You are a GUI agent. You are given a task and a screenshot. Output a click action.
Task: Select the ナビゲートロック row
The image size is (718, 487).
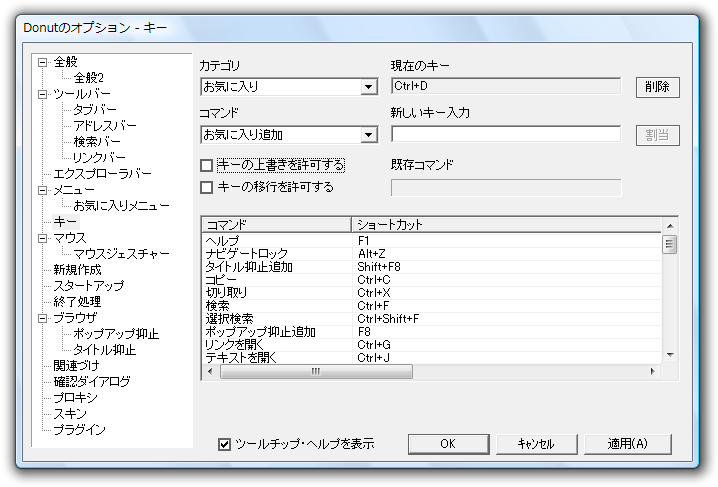coord(432,254)
